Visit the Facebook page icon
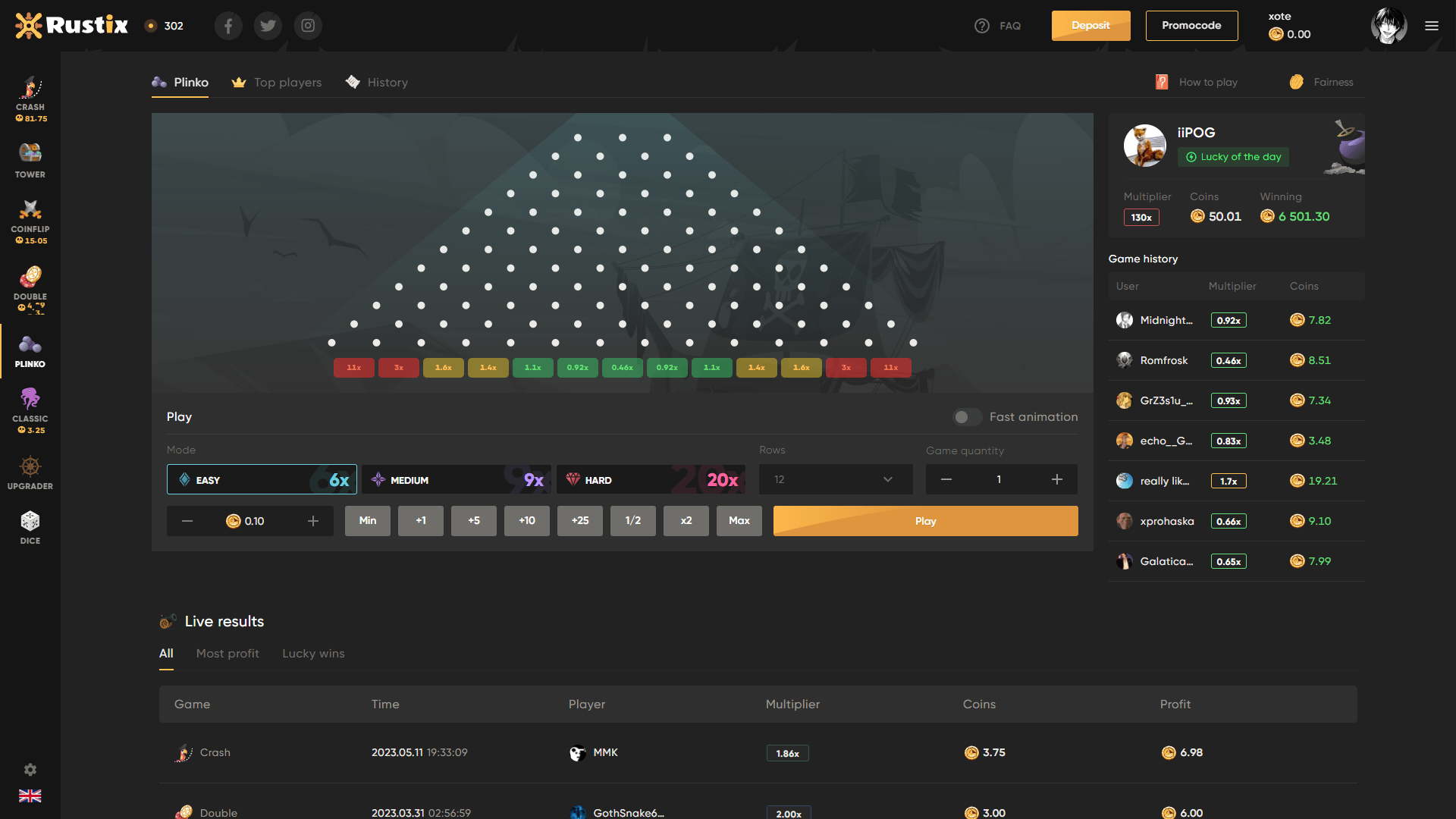This screenshot has height=819, width=1456. 228,26
